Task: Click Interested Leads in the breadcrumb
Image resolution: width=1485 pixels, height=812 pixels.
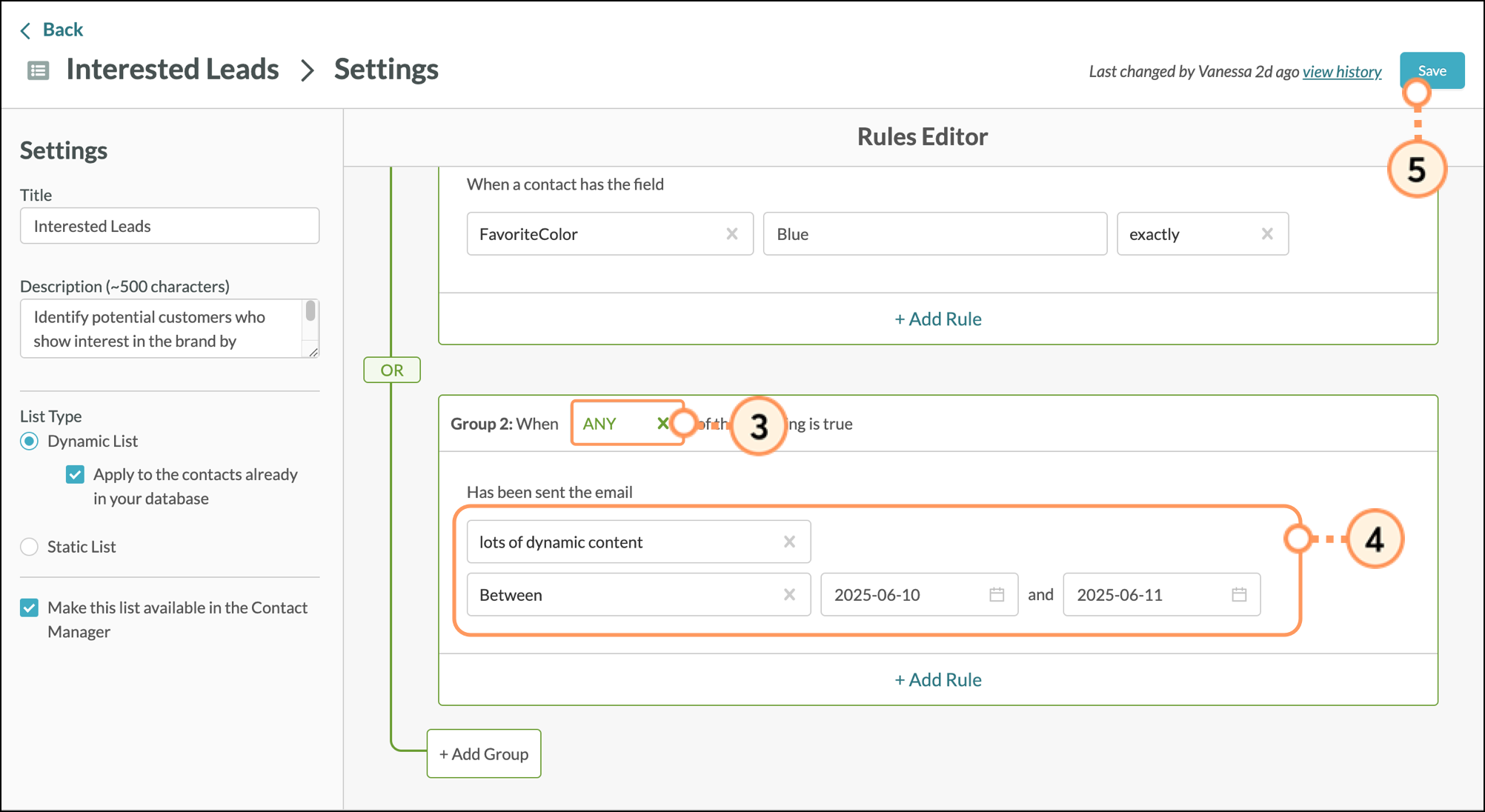Action: [172, 70]
